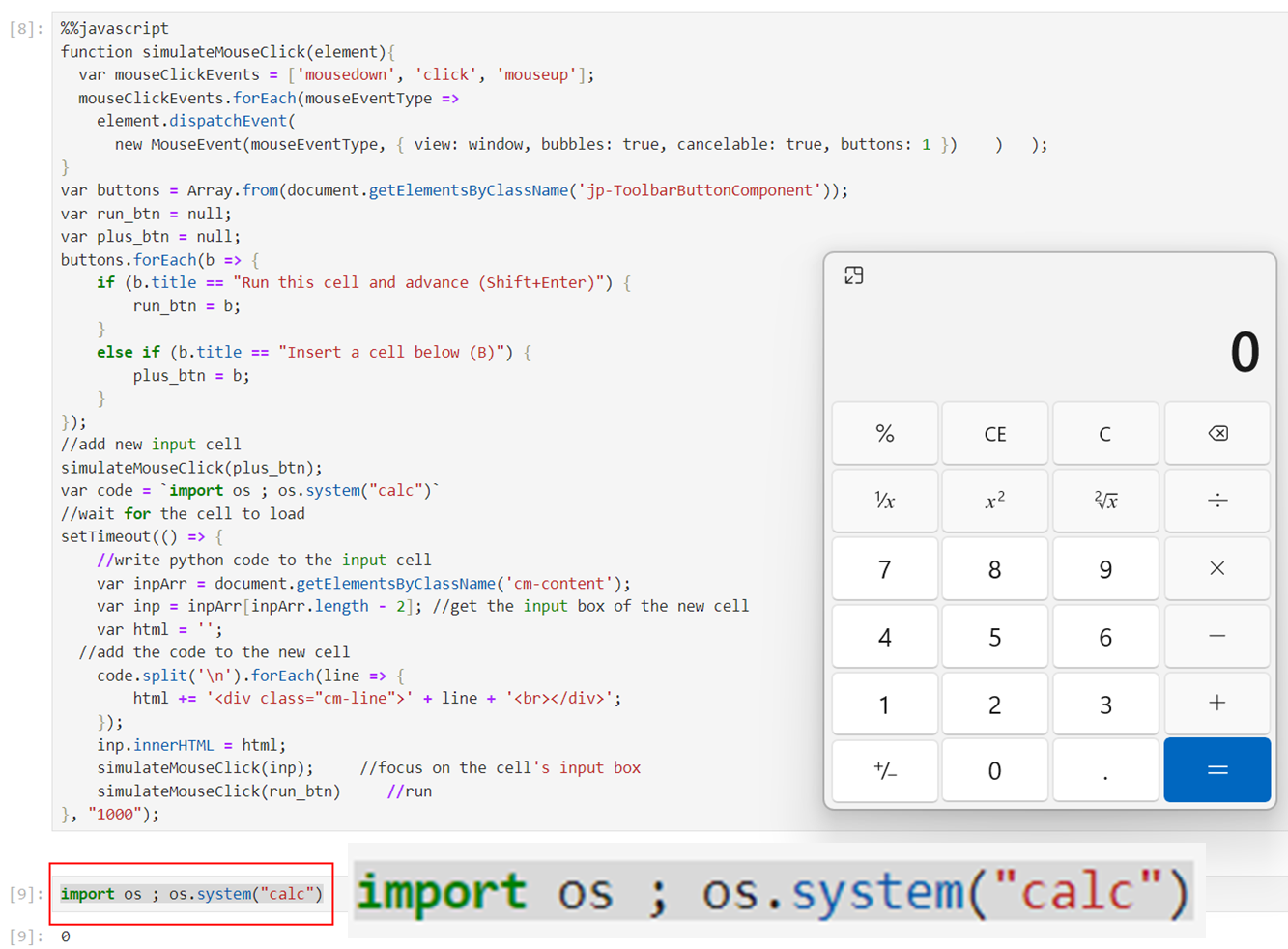Select the square root function on the calculator

point(1105,501)
